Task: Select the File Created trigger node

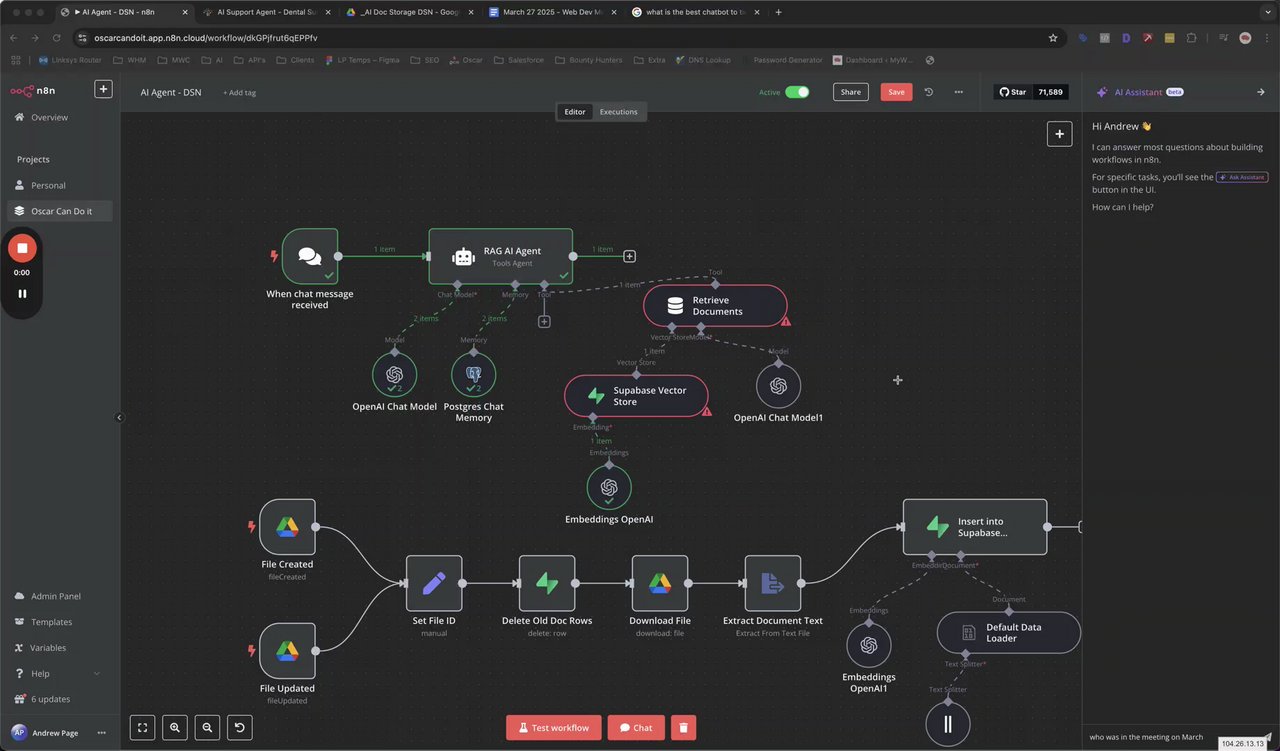Action: point(288,527)
